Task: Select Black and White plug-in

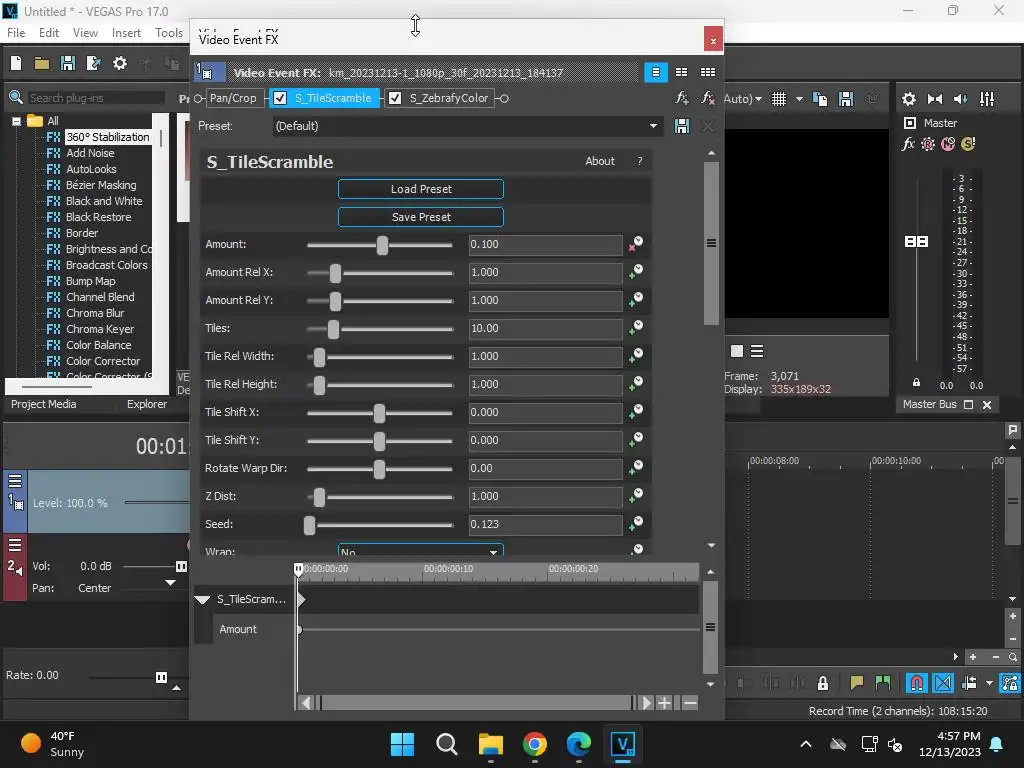Action: tap(104, 201)
